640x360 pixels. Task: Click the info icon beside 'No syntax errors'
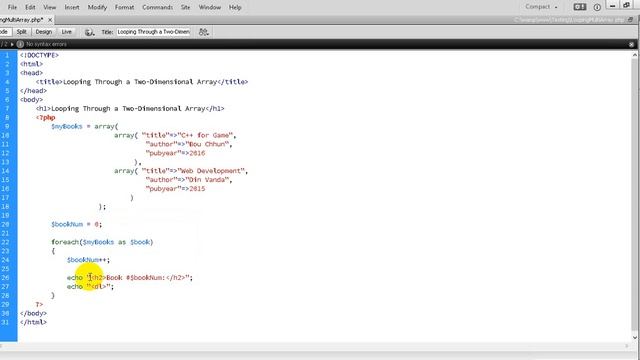click(x=20, y=44)
